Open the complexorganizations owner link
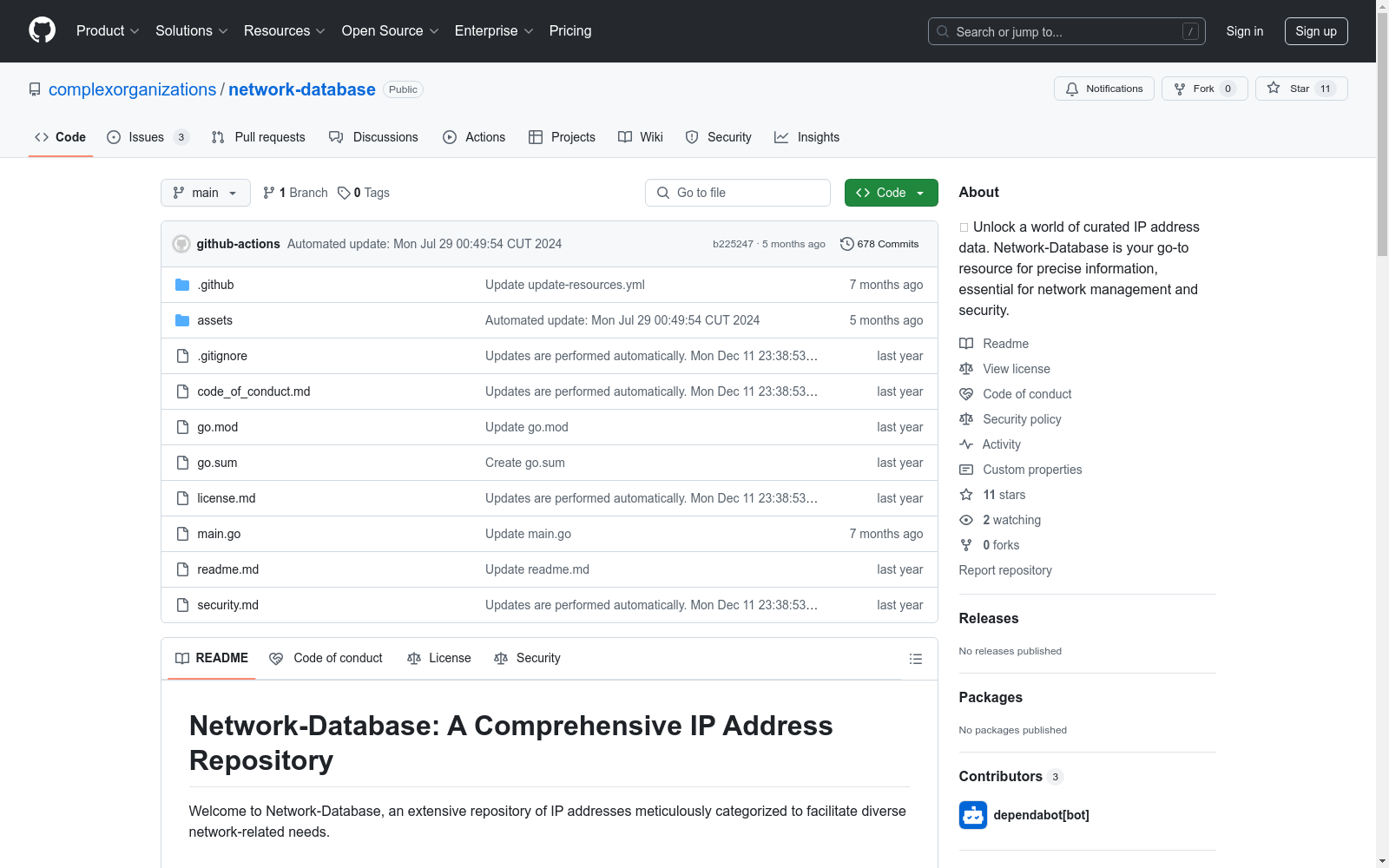Screen dimensions: 1389x868 point(132,89)
